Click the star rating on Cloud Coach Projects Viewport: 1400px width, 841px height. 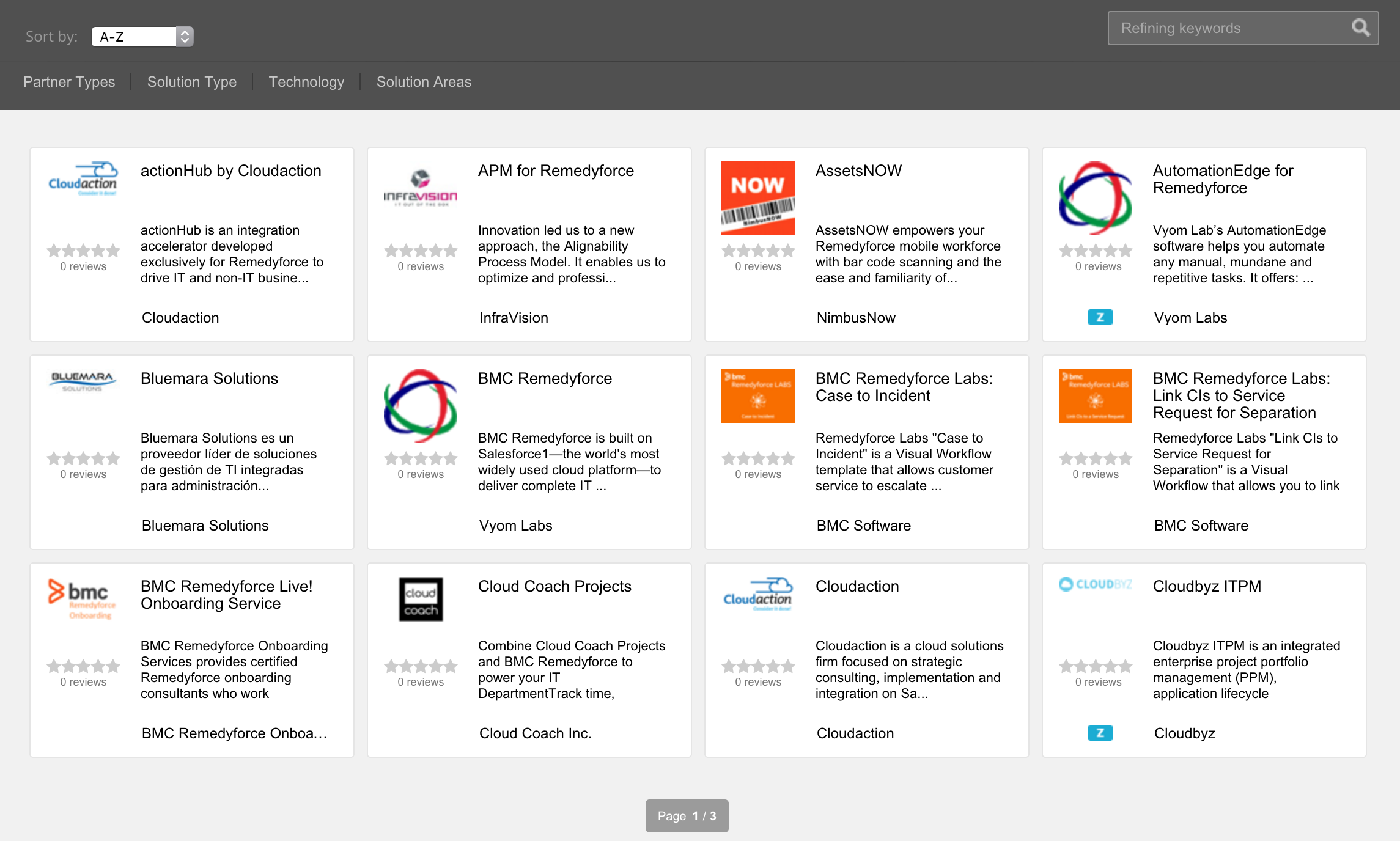(x=421, y=666)
